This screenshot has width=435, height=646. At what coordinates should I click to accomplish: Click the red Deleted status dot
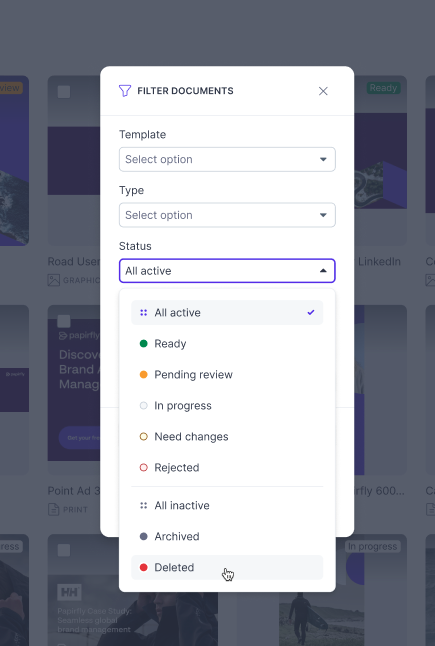143,567
